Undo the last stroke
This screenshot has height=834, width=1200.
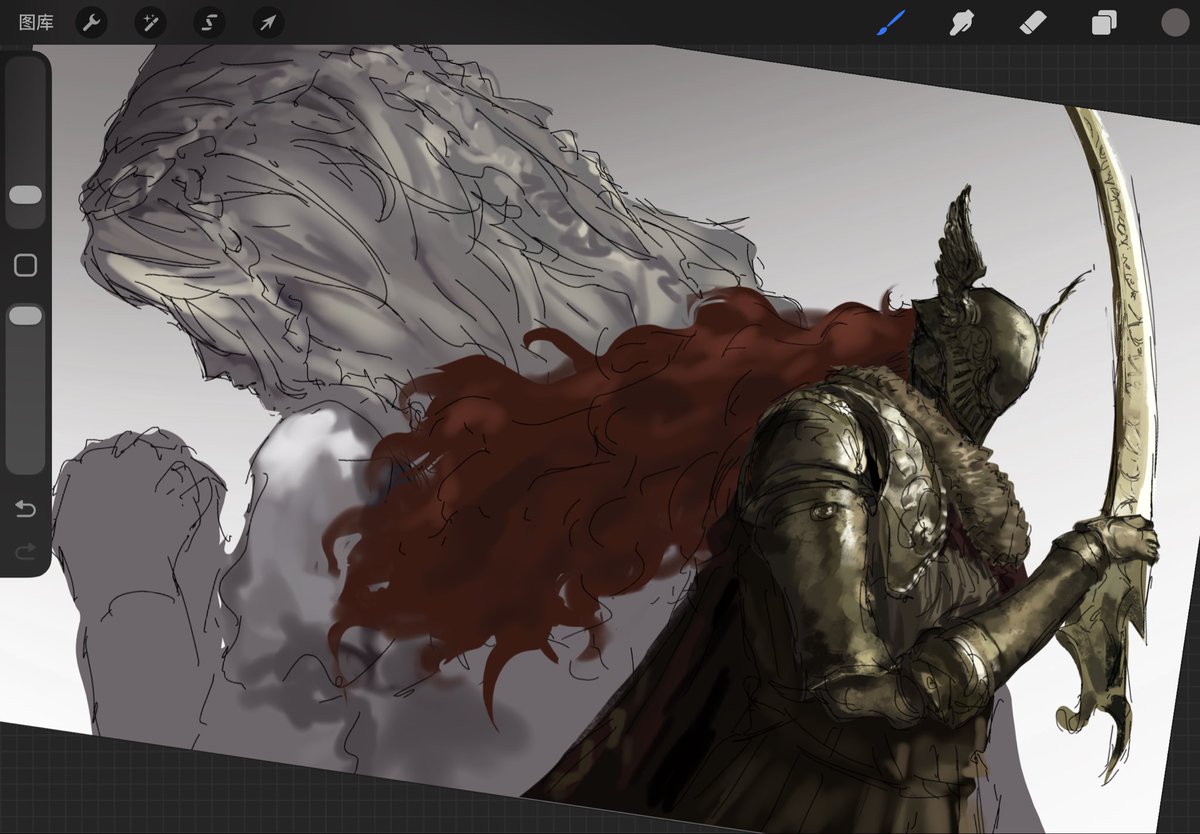point(25,510)
